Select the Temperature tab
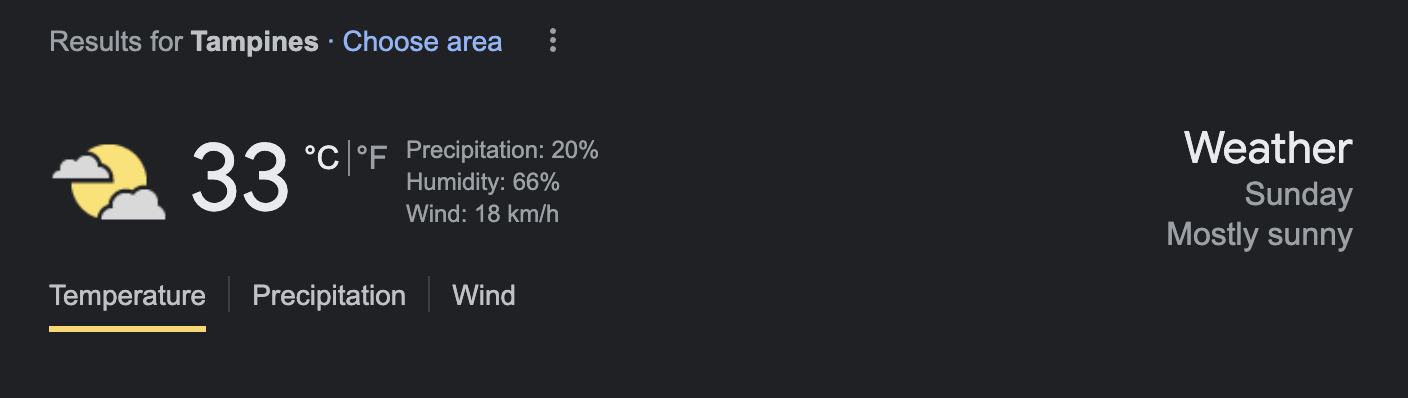 pyautogui.click(x=127, y=296)
